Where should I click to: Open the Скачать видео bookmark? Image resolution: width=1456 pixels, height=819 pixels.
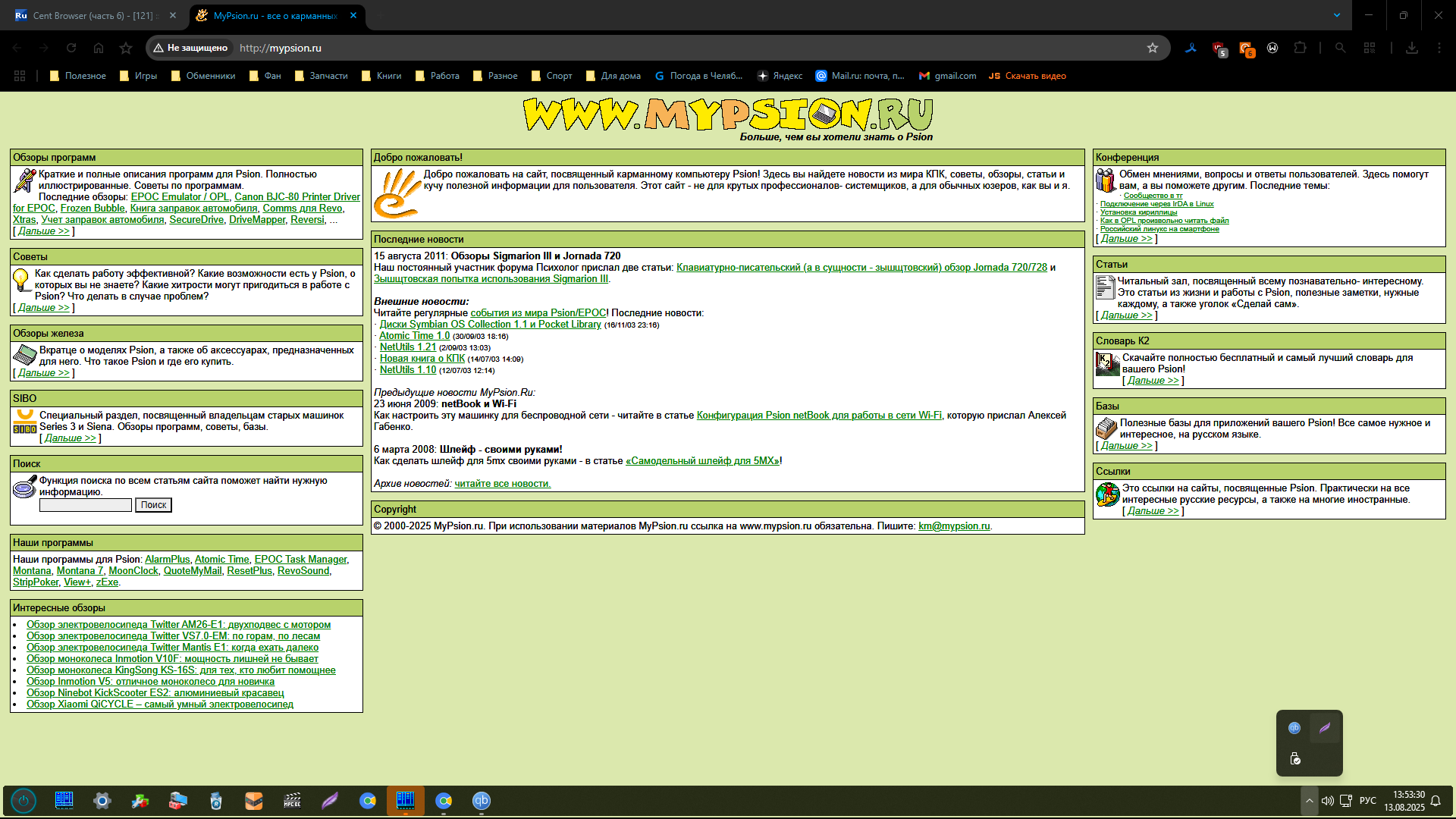[1028, 76]
